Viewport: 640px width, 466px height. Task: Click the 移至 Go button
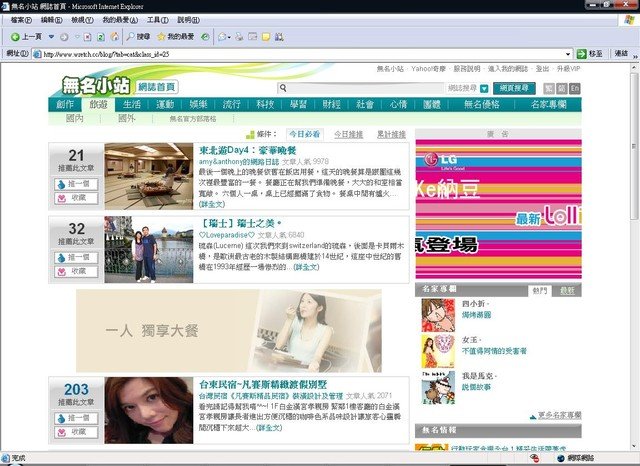tap(589, 53)
